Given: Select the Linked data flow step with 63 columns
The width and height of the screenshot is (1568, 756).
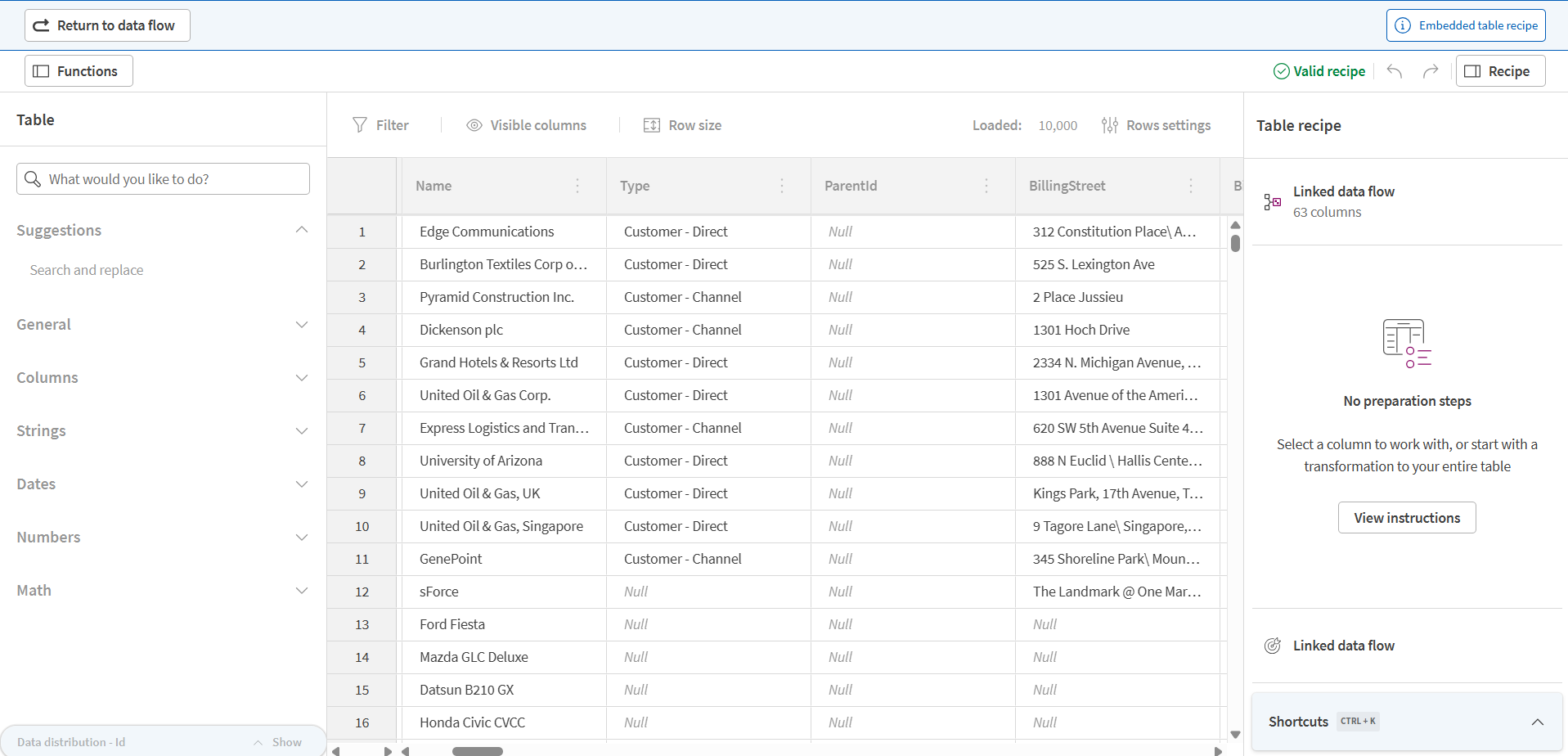Looking at the screenshot, I should click(x=1343, y=200).
